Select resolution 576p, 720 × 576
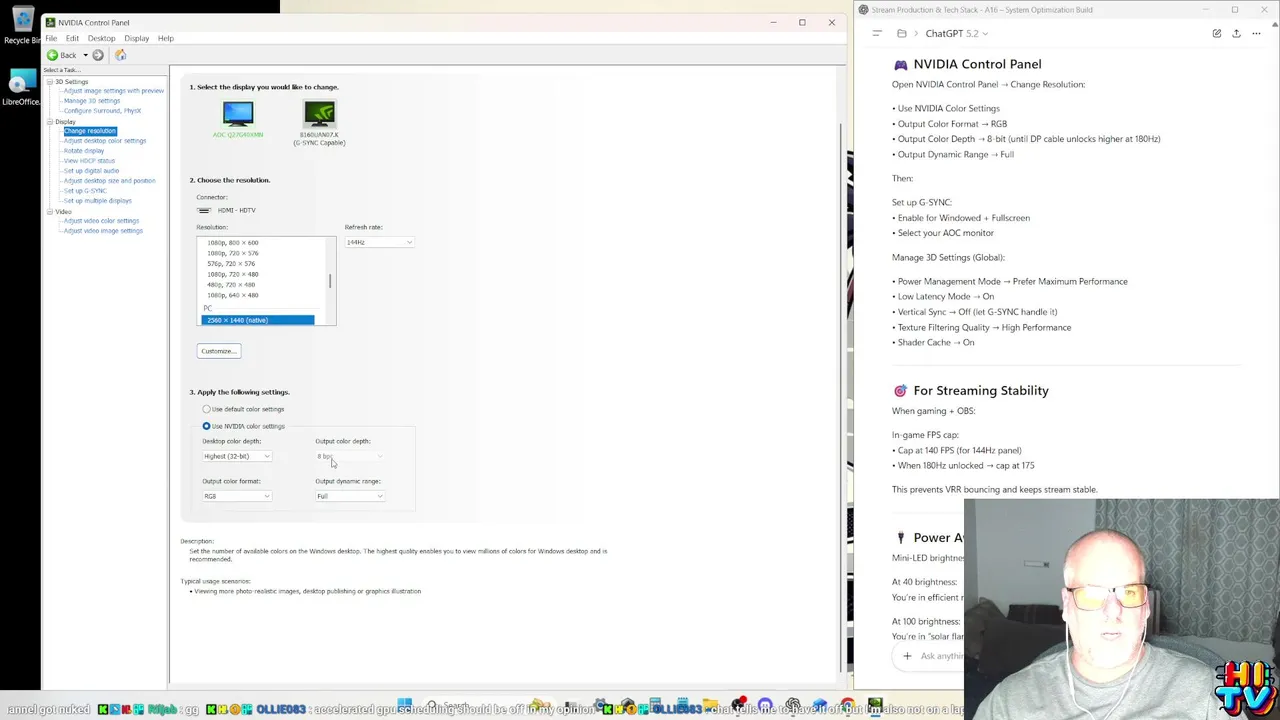Screen dimensions: 1280x720 (231, 264)
